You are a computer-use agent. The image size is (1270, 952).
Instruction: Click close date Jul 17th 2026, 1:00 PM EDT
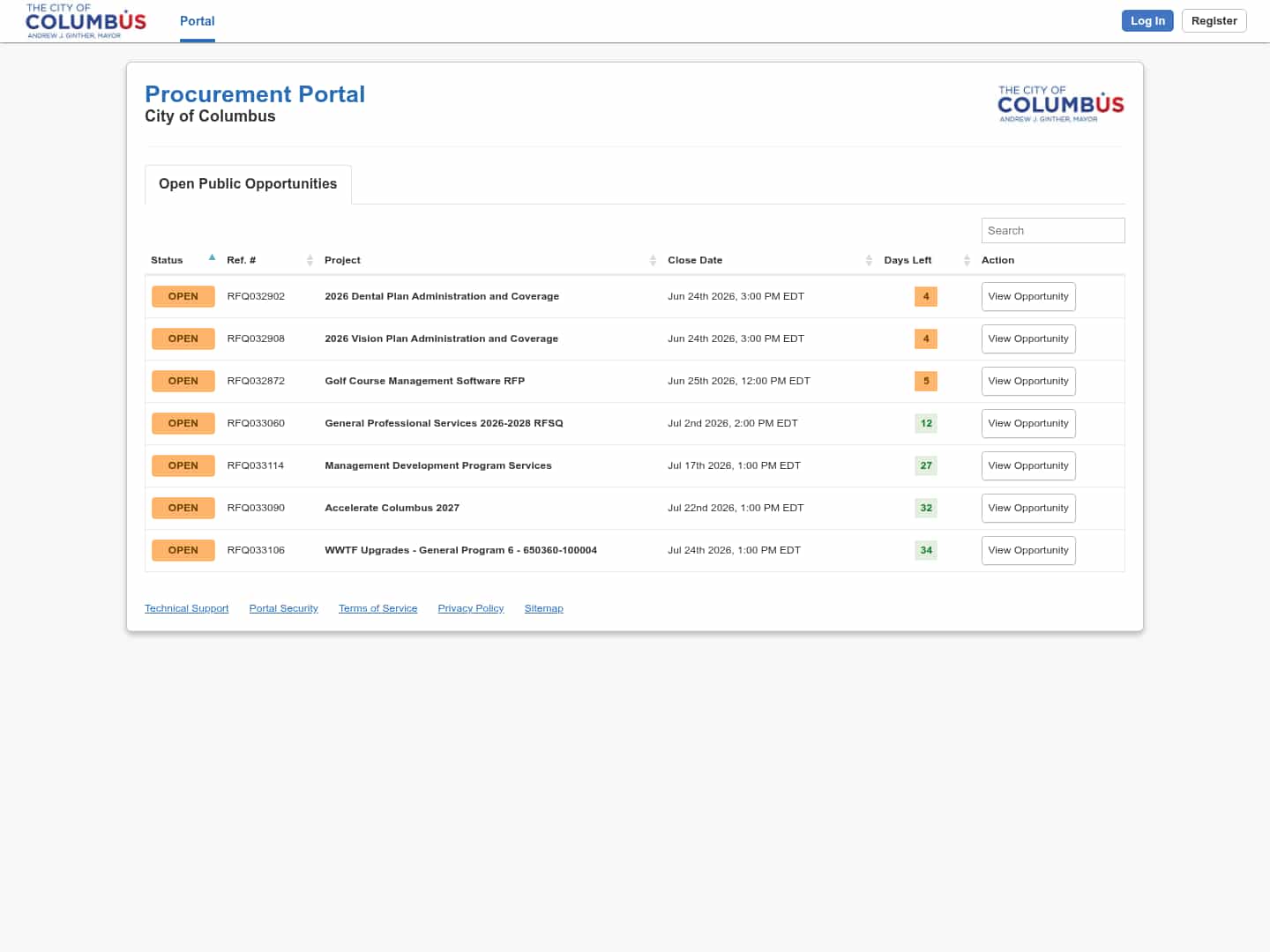[734, 465]
